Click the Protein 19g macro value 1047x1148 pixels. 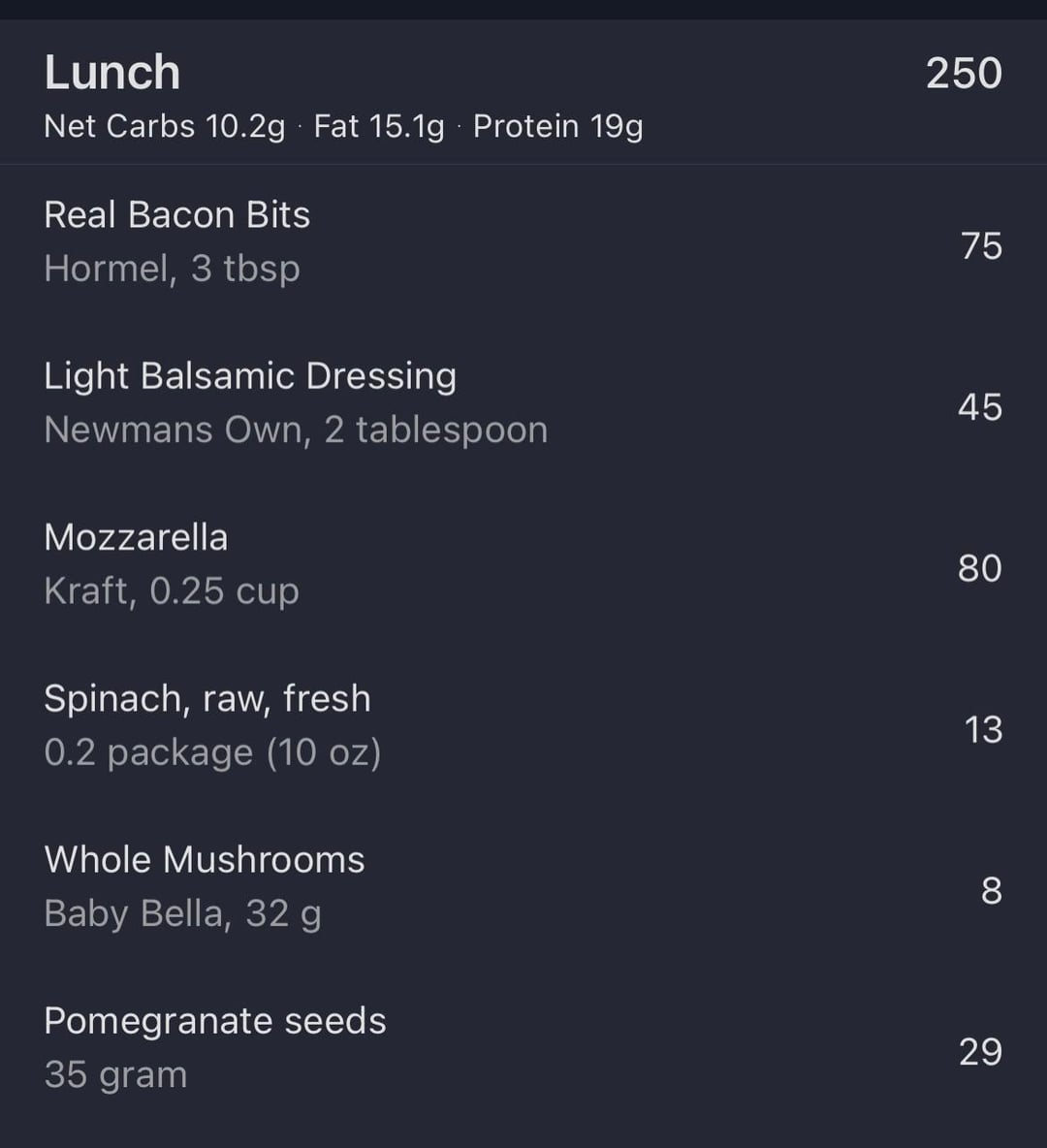pyautogui.click(x=557, y=127)
